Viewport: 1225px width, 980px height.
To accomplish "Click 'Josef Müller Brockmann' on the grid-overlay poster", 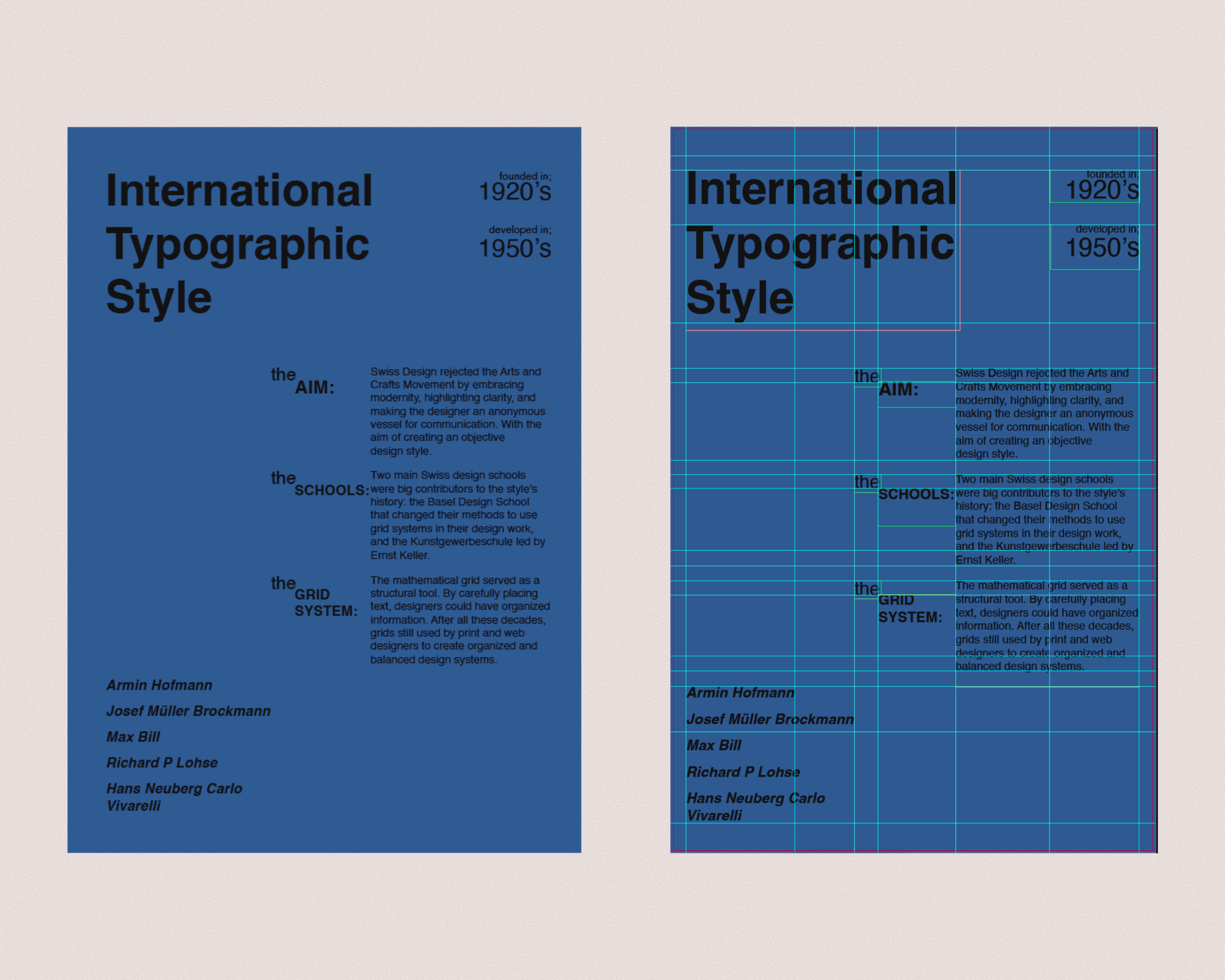I will (x=770, y=719).
